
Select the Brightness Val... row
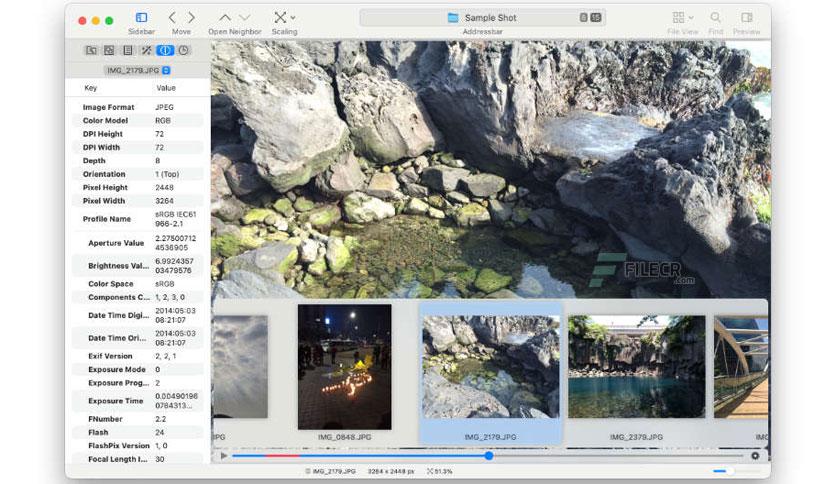[x=138, y=265]
